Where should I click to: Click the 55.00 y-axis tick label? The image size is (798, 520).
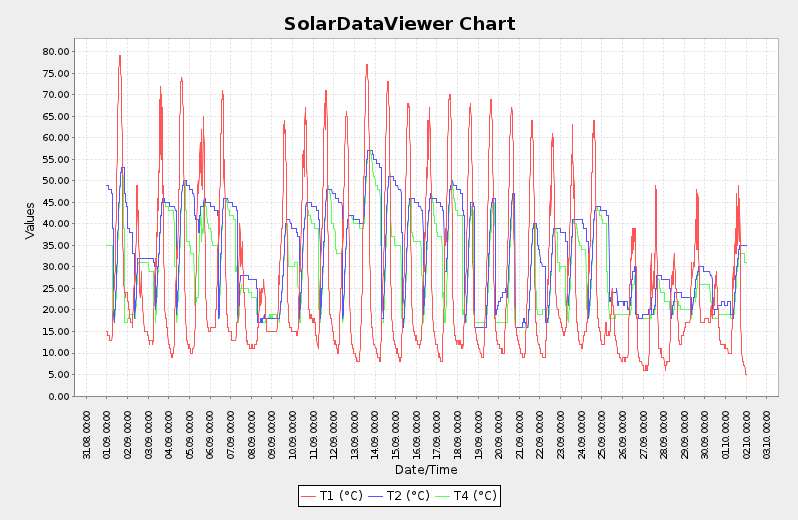pyautogui.click(x=56, y=159)
